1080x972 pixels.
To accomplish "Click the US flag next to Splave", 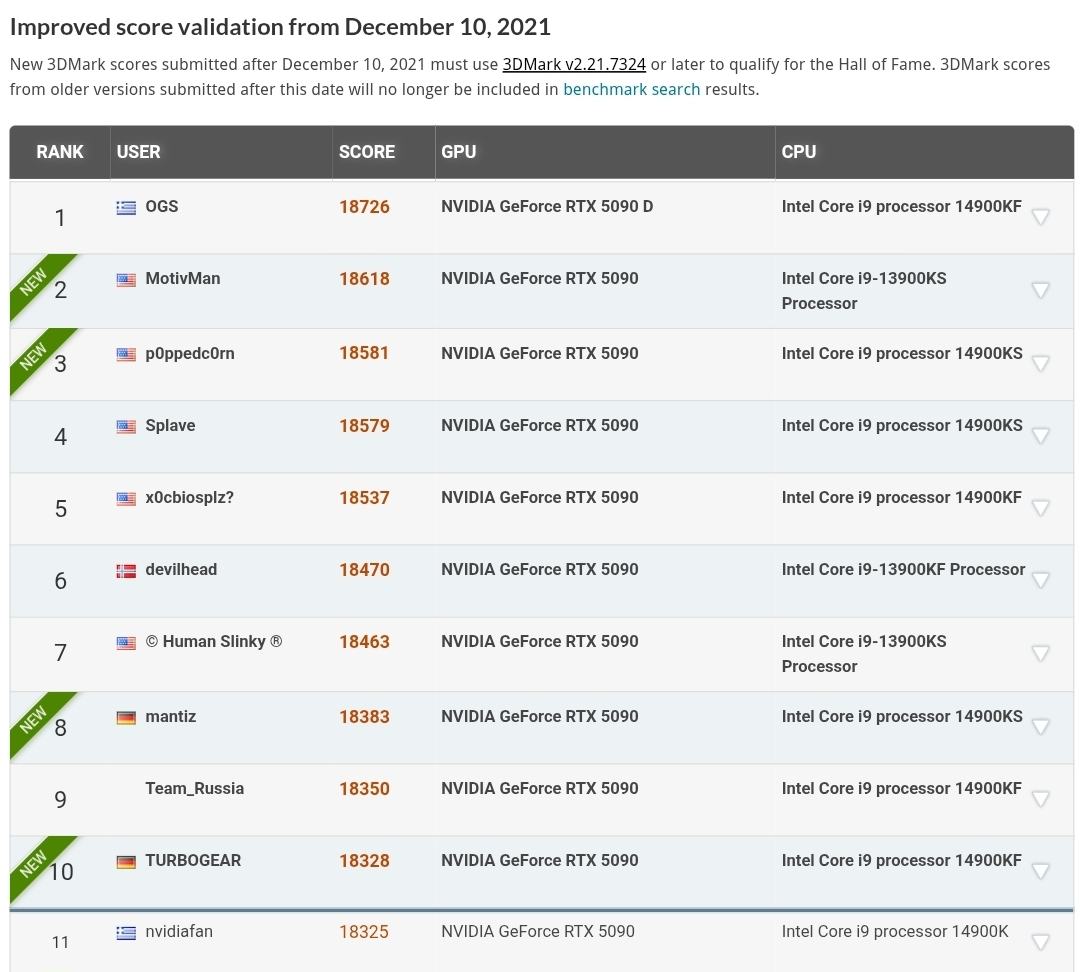I will click(x=126, y=427).
